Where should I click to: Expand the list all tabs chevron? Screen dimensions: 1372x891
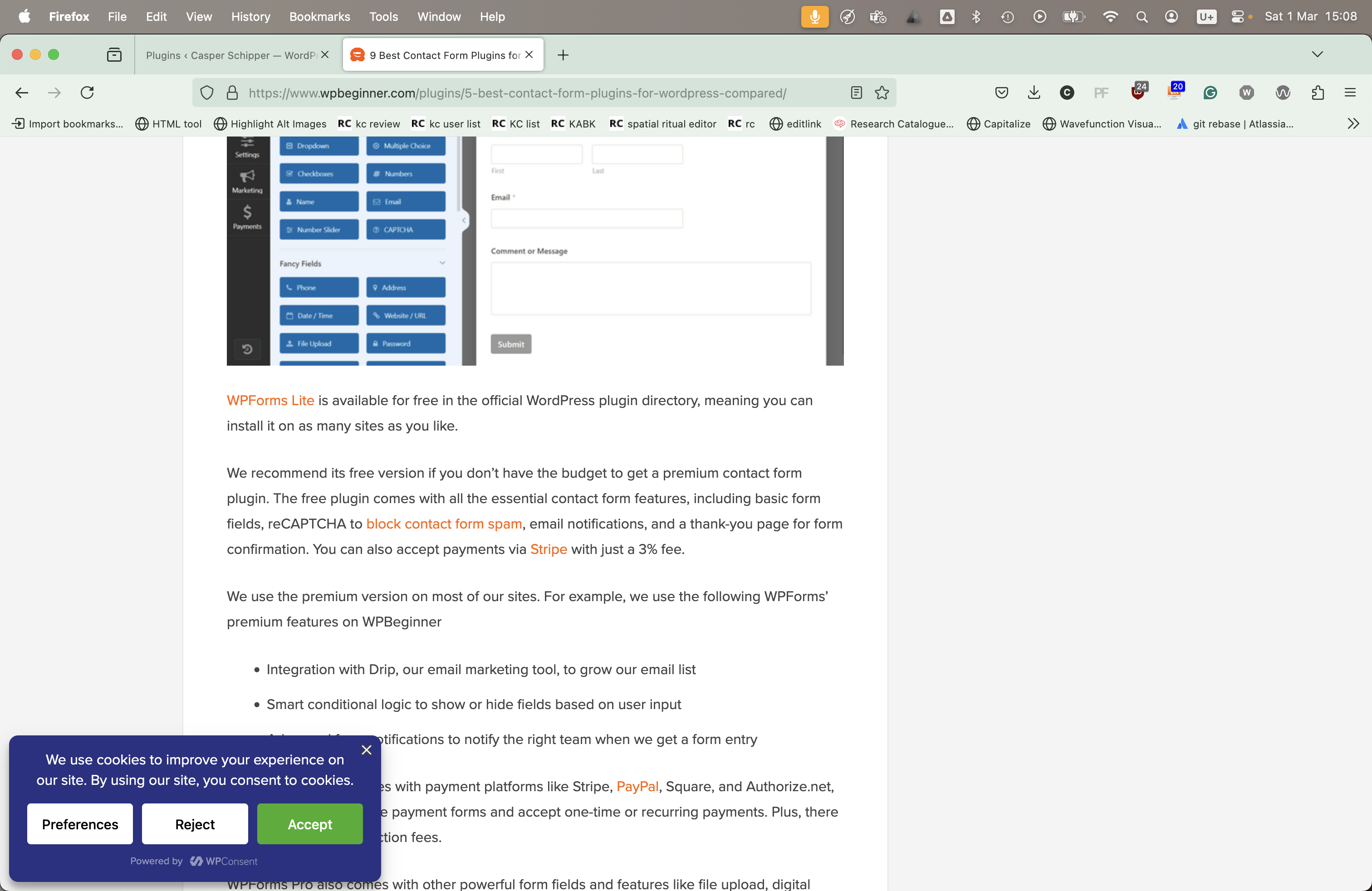(1317, 55)
